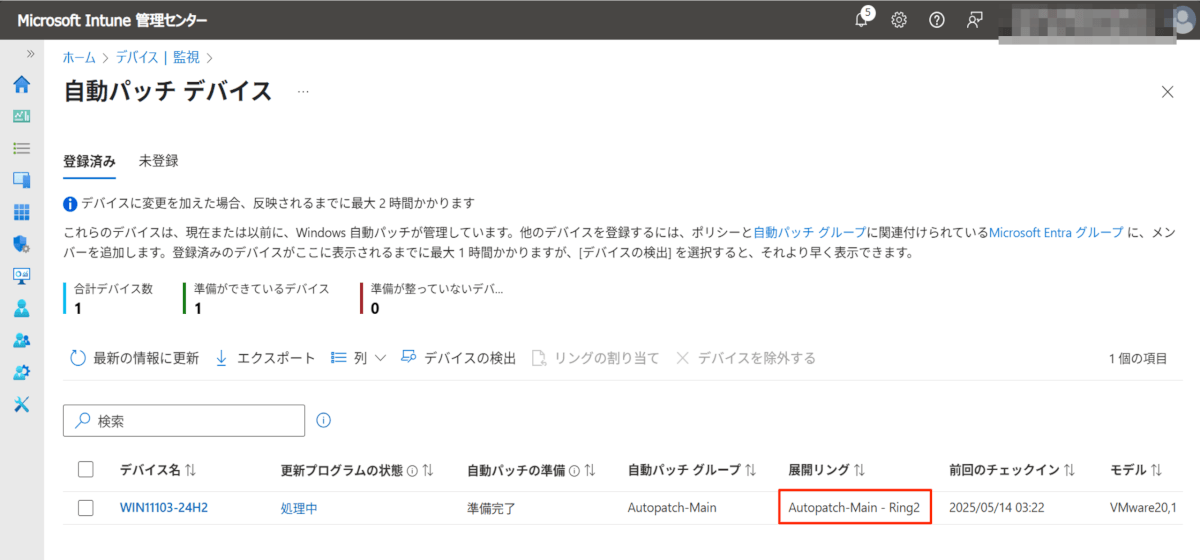Open the Dashboard icon in the sidebar
1200x560 pixels.
pyautogui.click(x=21, y=116)
